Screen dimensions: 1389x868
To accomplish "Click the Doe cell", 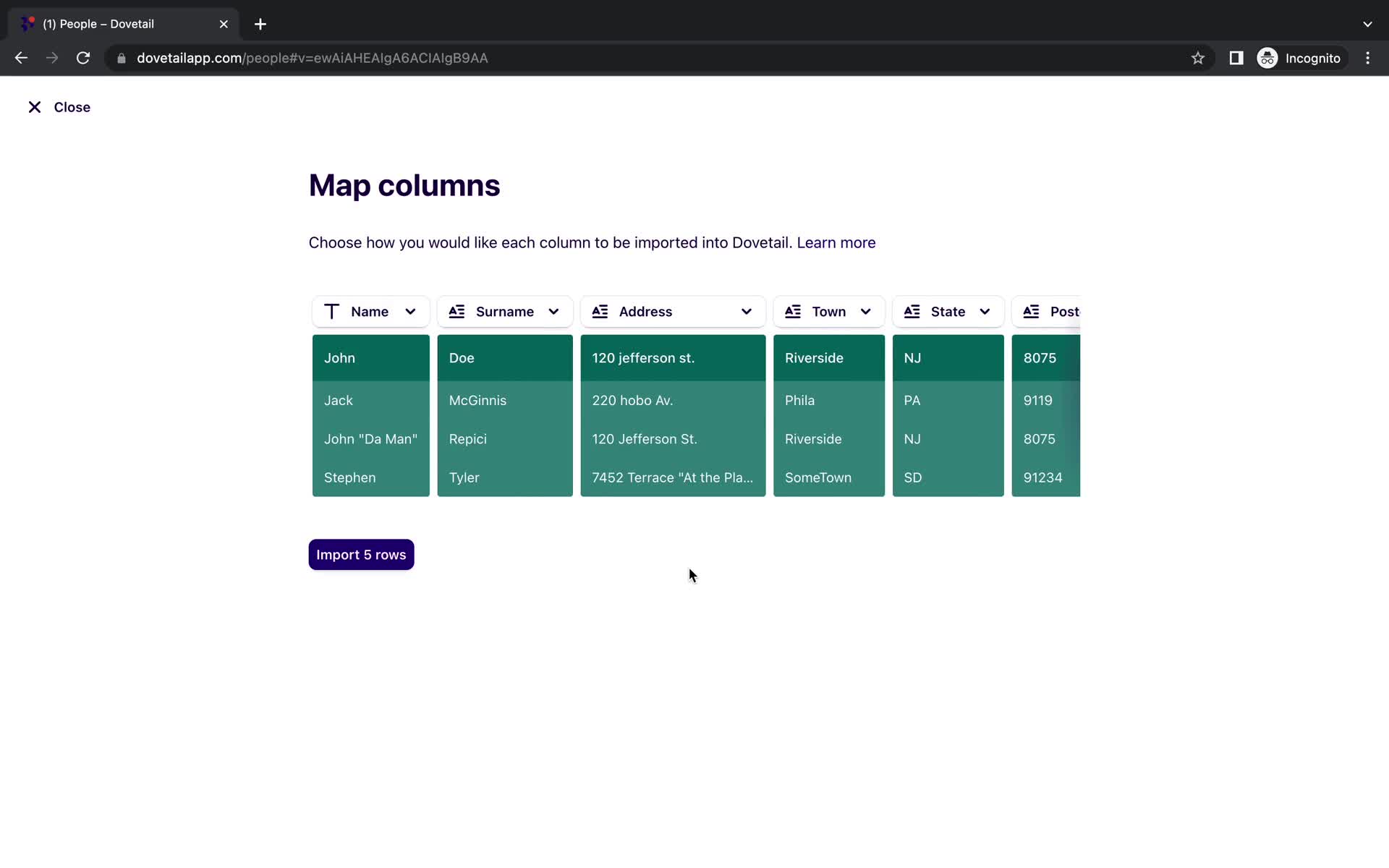I will [505, 358].
